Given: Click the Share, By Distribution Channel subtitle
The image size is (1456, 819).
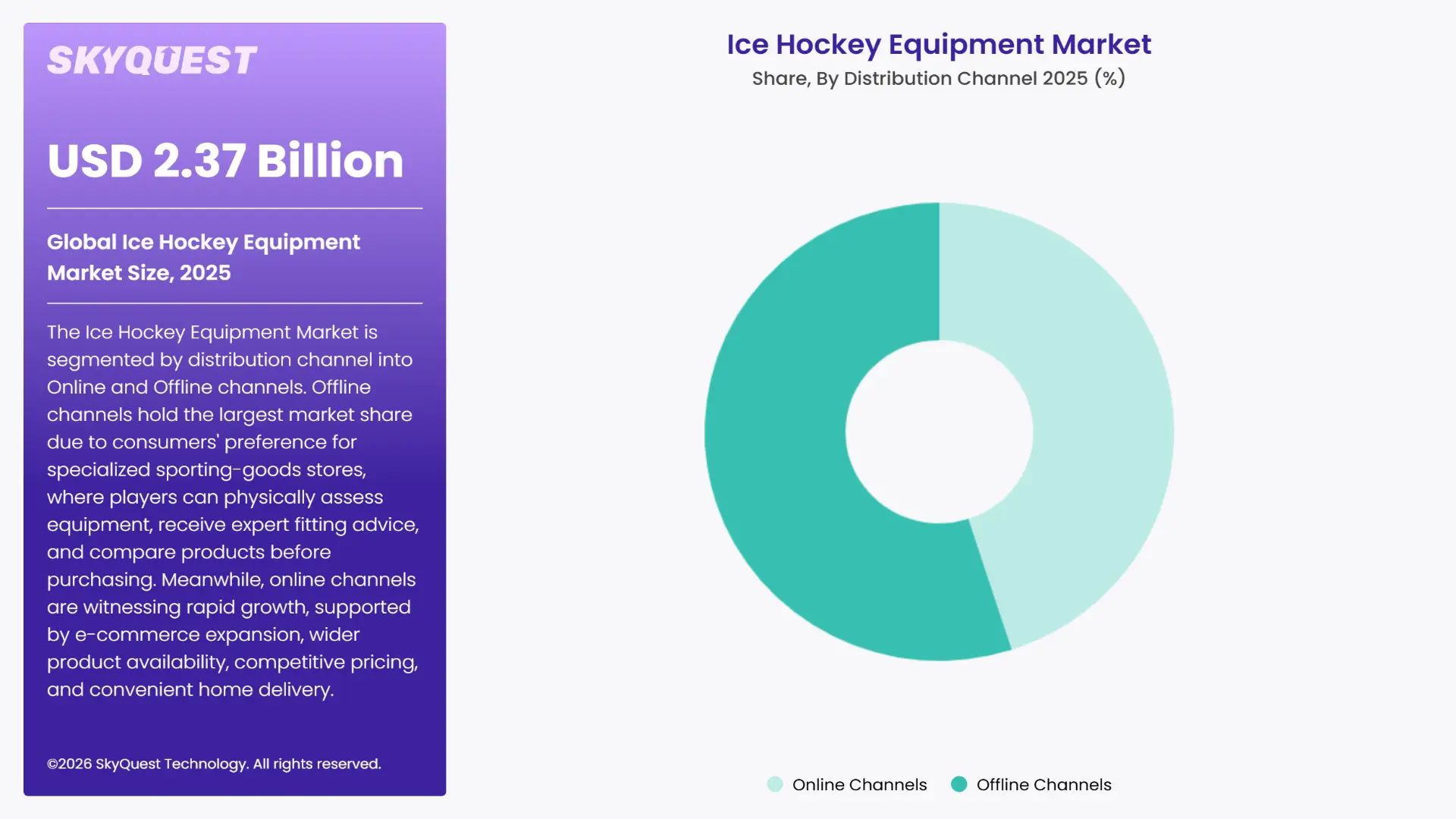Looking at the screenshot, I should [939, 78].
